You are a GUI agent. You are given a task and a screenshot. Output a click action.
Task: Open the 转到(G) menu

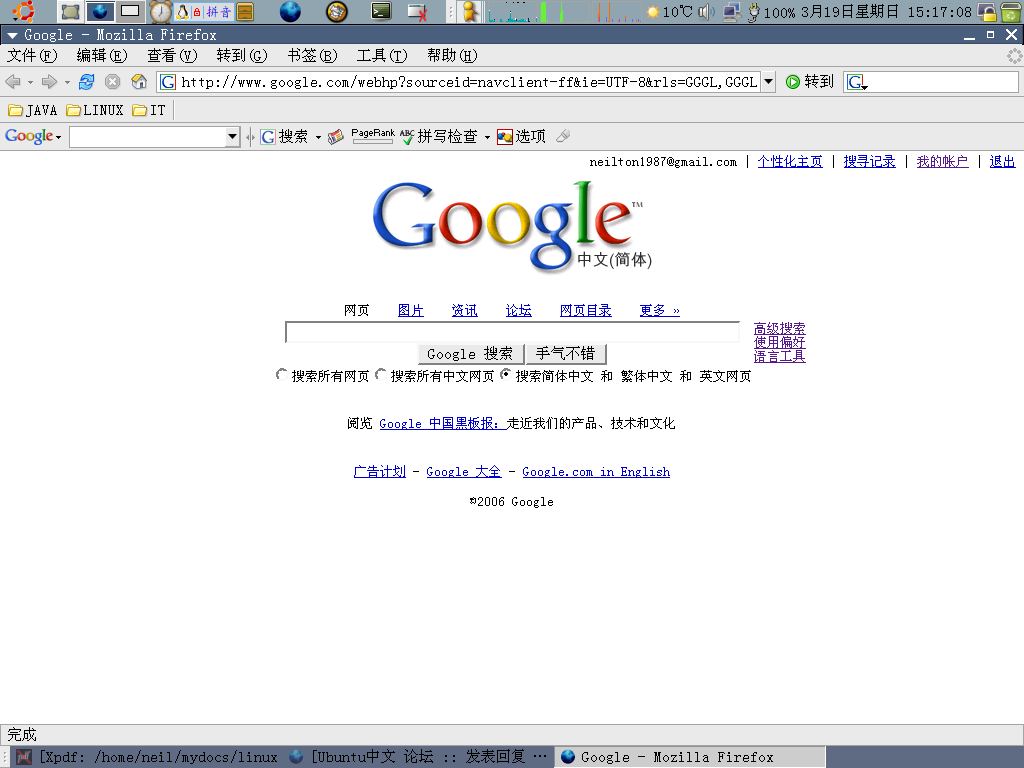(x=242, y=56)
